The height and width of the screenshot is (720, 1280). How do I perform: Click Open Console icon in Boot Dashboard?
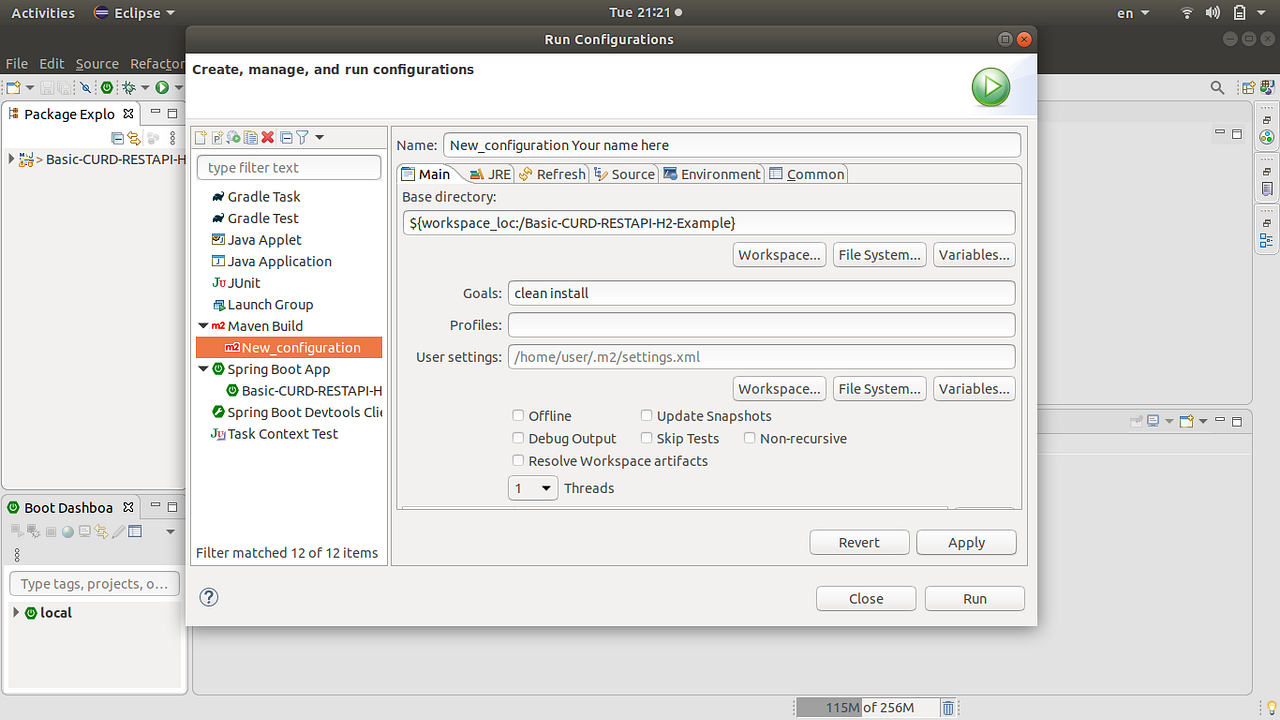[x=85, y=532]
